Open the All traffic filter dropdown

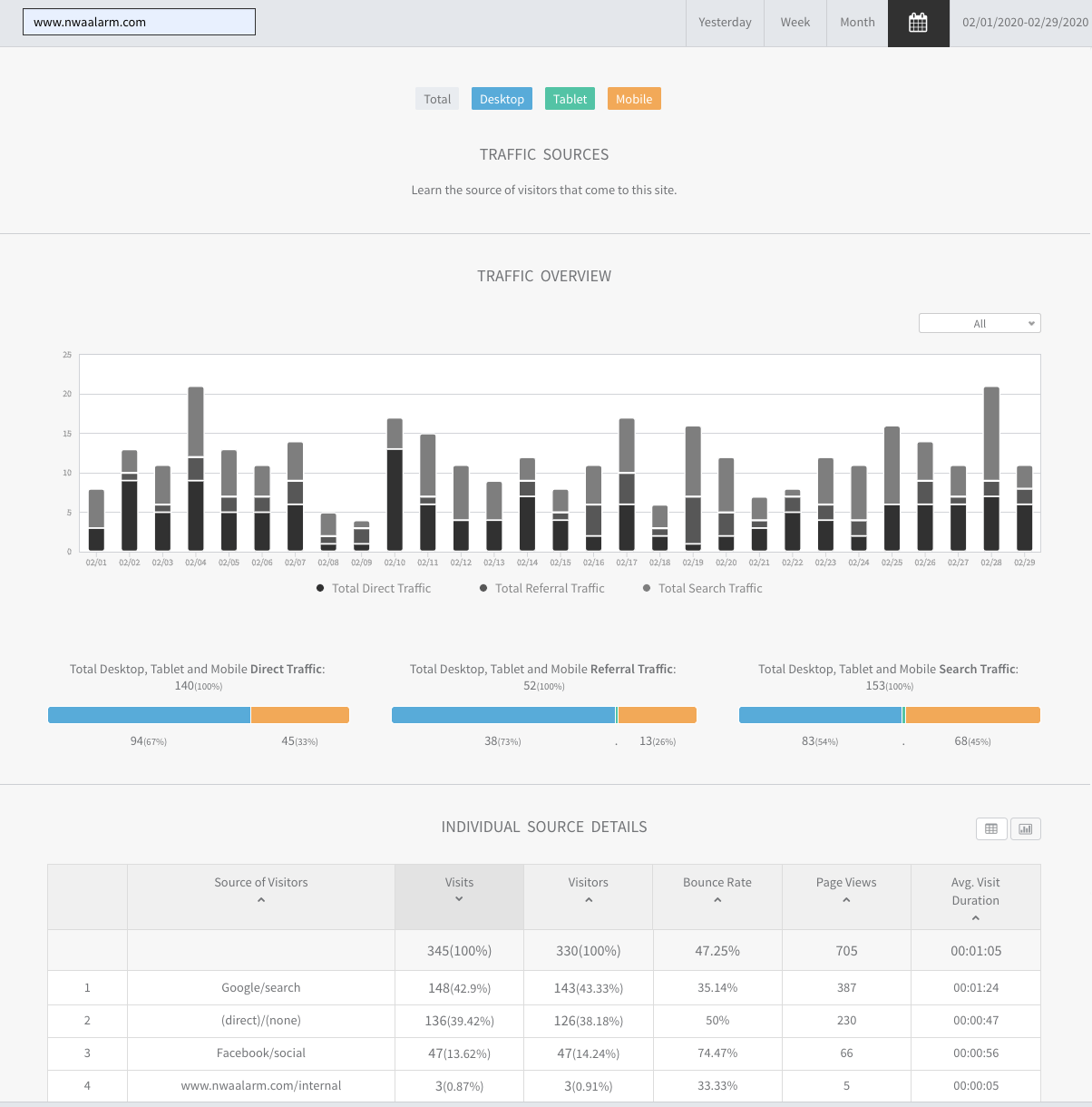(980, 323)
